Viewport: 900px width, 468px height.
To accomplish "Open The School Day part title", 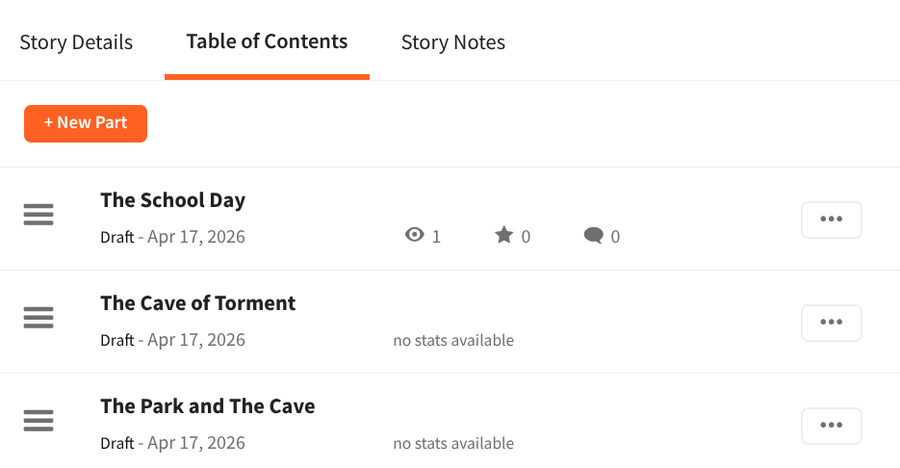I will click(x=173, y=200).
